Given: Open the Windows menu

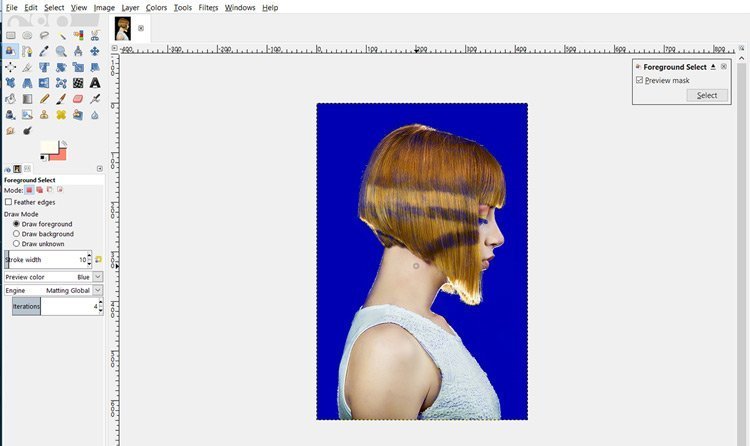Looking at the screenshot, I should [240, 8].
